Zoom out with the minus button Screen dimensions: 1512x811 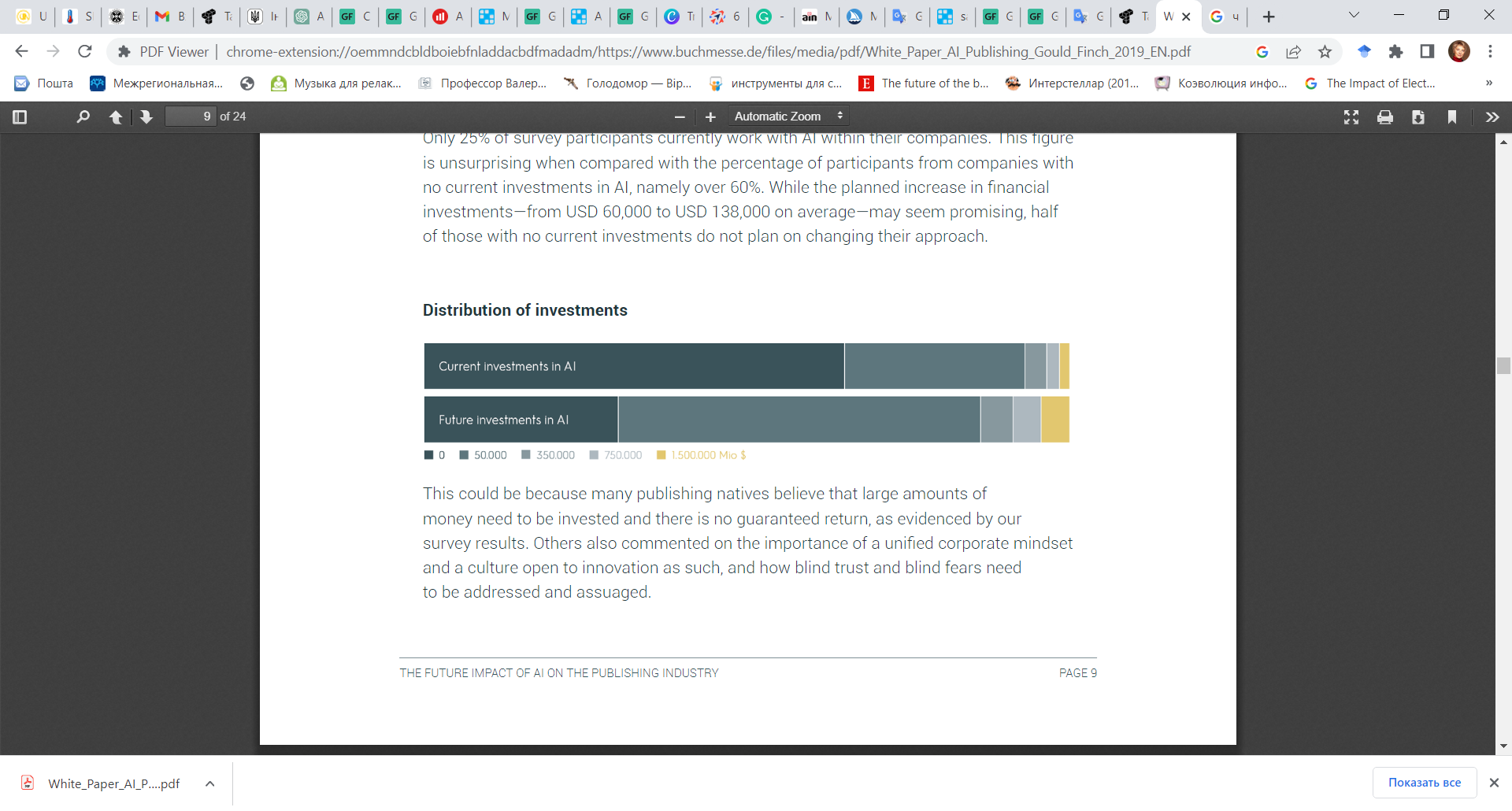(680, 117)
